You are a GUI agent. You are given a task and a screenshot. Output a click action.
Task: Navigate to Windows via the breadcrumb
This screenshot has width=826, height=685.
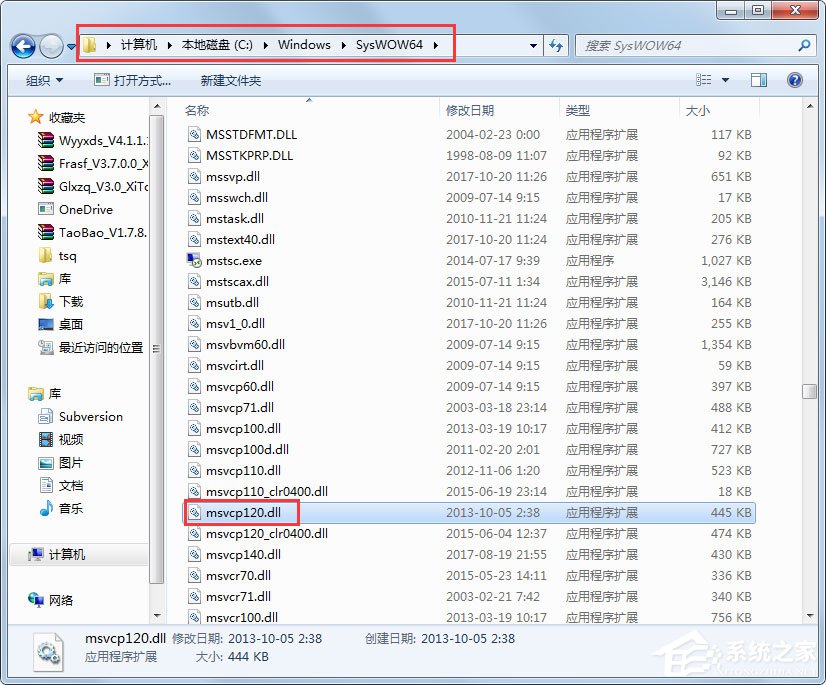[304, 44]
